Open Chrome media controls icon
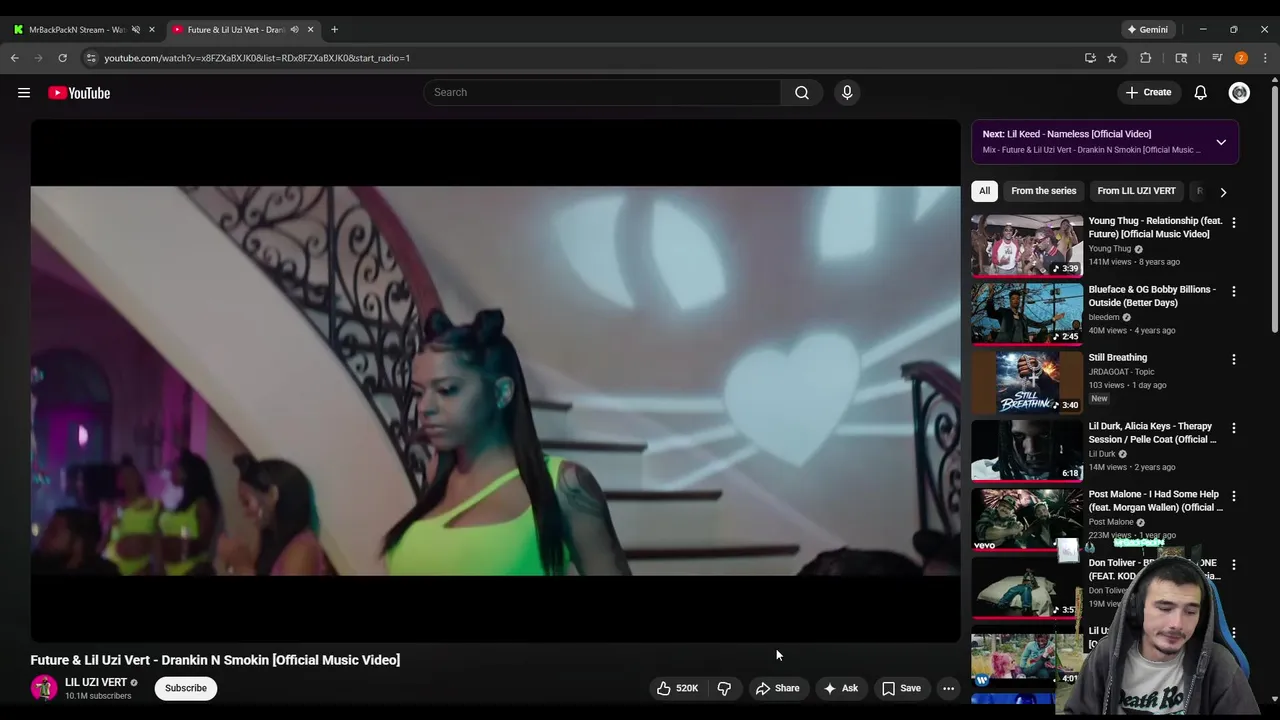The height and width of the screenshot is (720, 1280). pyautogui.click(x=1217, y=58)
